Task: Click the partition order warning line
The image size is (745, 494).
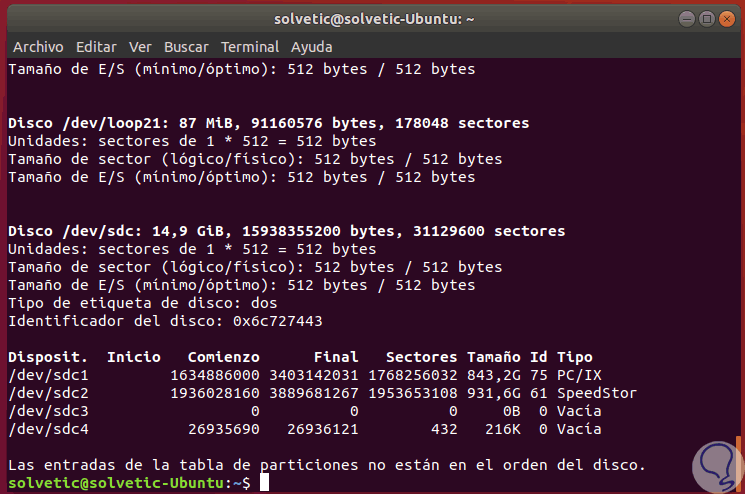Action: pos(326,465)
